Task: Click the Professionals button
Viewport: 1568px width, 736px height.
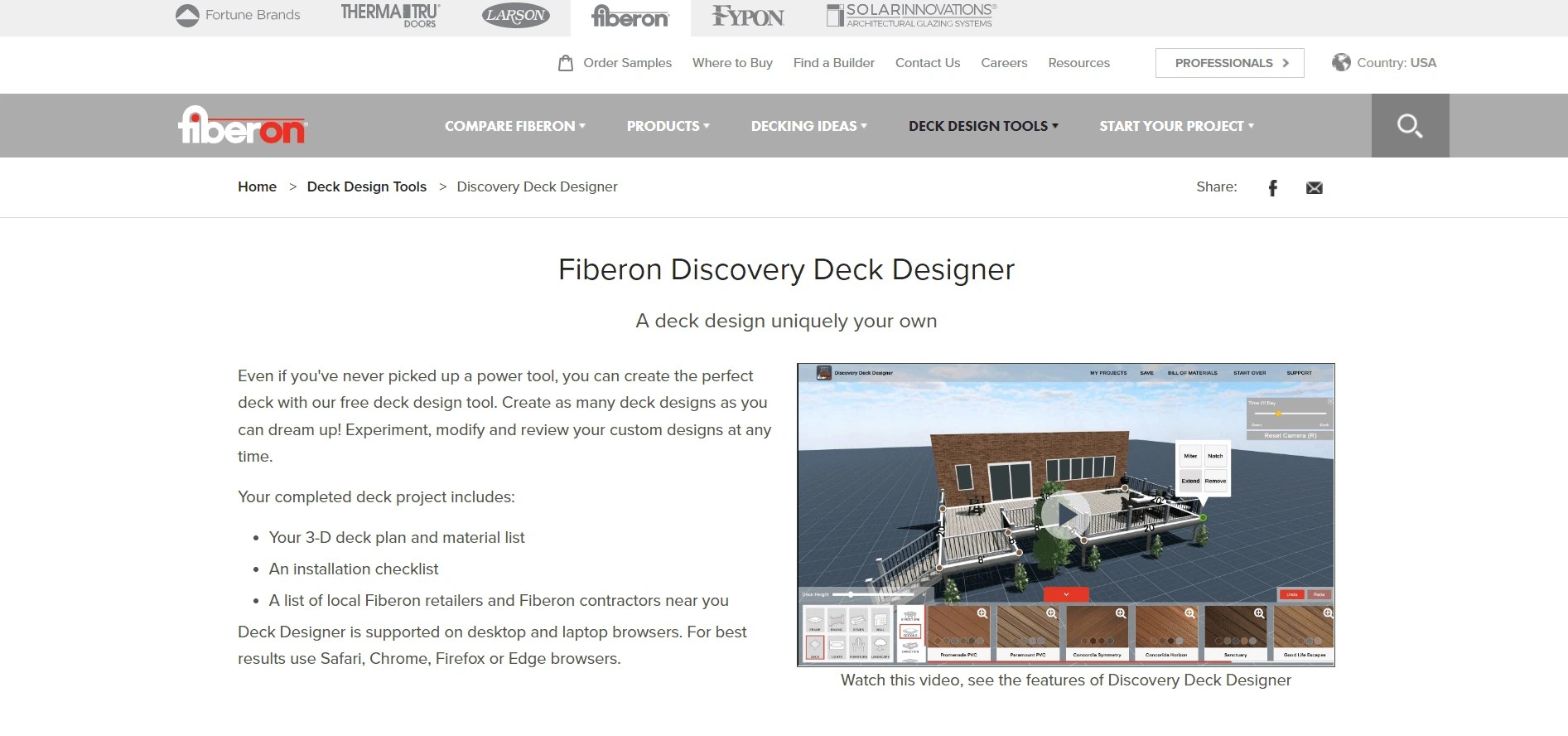Action: (x=1230, y=63)
